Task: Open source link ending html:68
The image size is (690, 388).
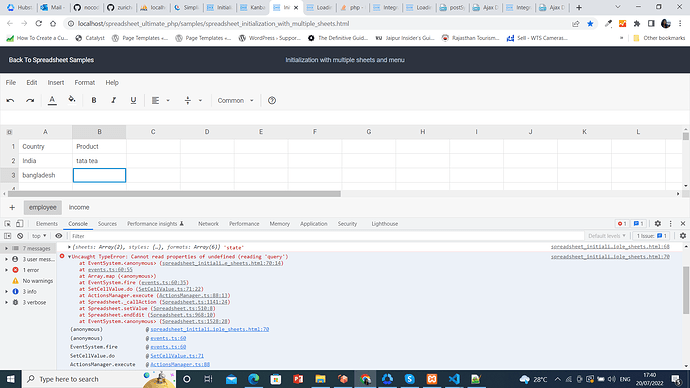Action: [610, 247]
